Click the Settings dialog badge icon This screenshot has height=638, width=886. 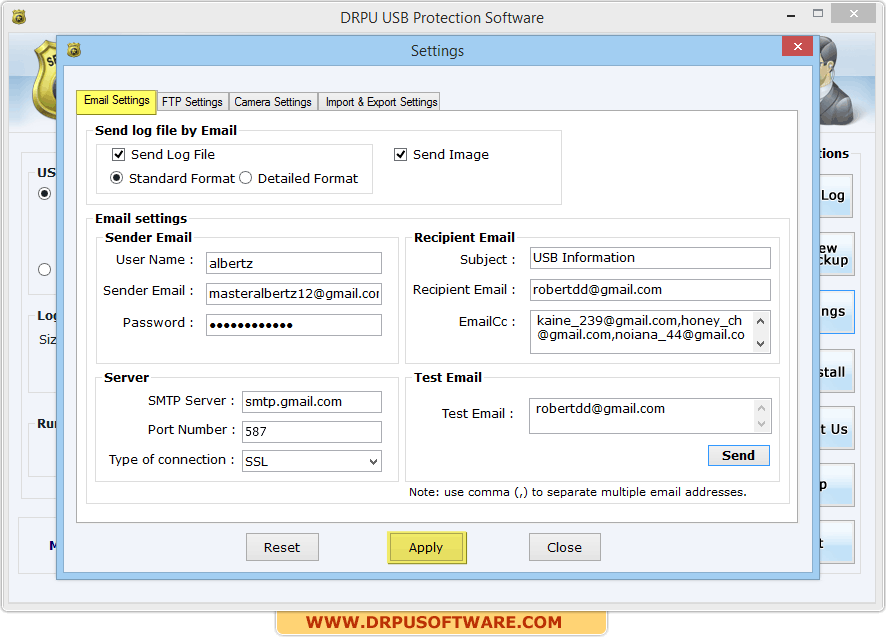[74, 50]
